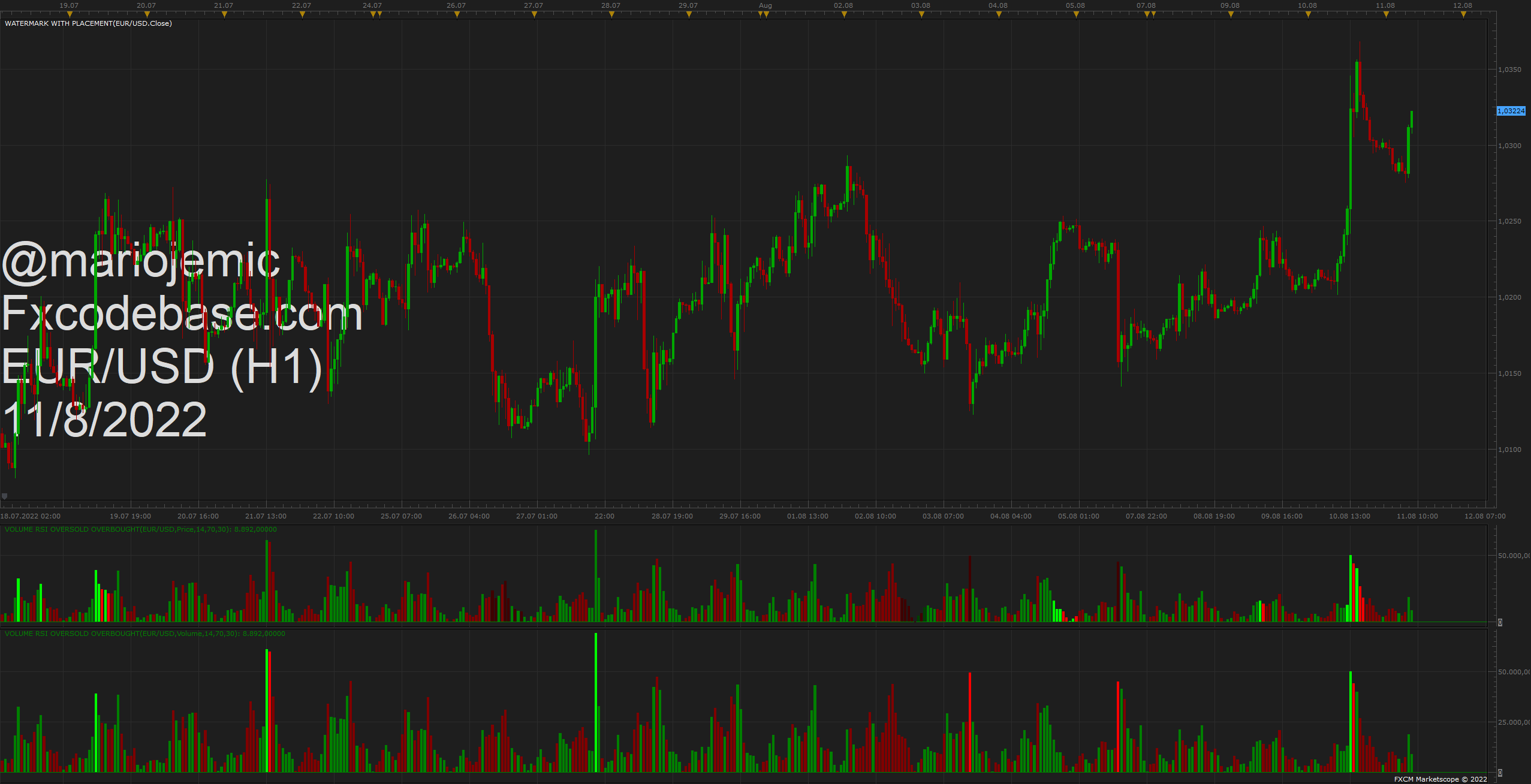
Task: Click the 01.08 13:00 time axis label
Action: tap(807, 516)
